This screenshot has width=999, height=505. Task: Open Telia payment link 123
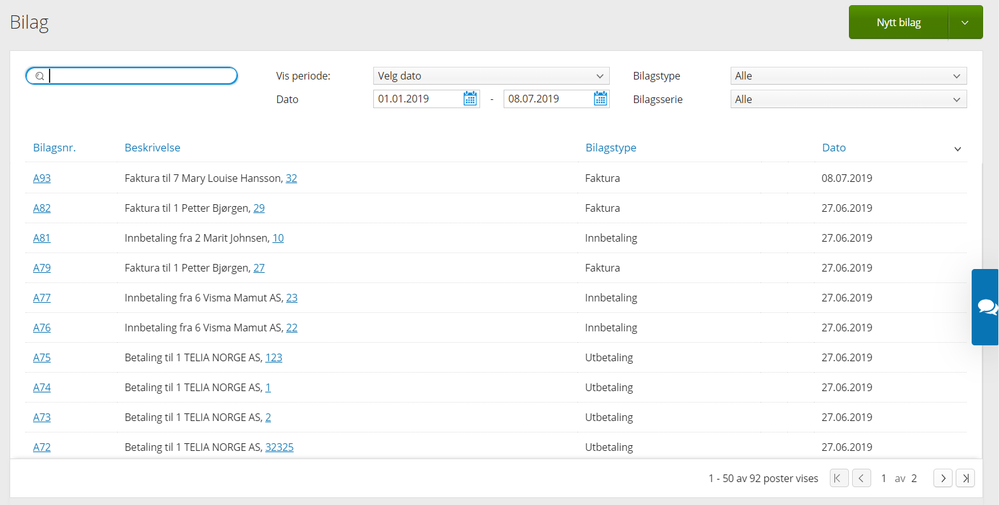[274, 358]
